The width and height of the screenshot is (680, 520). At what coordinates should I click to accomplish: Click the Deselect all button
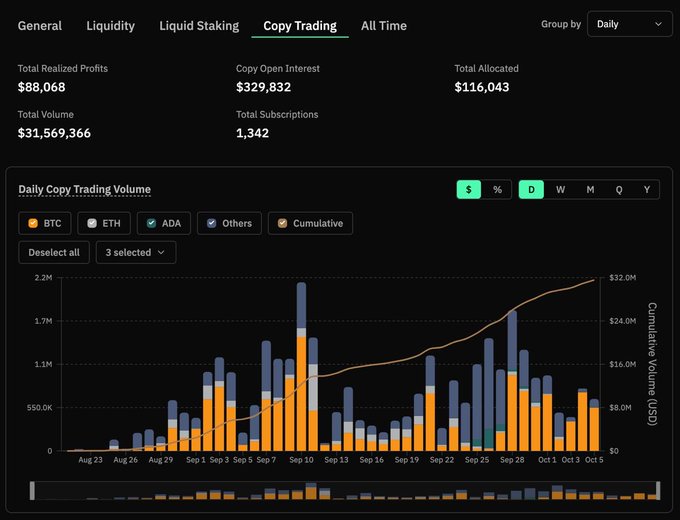(54, 252)
